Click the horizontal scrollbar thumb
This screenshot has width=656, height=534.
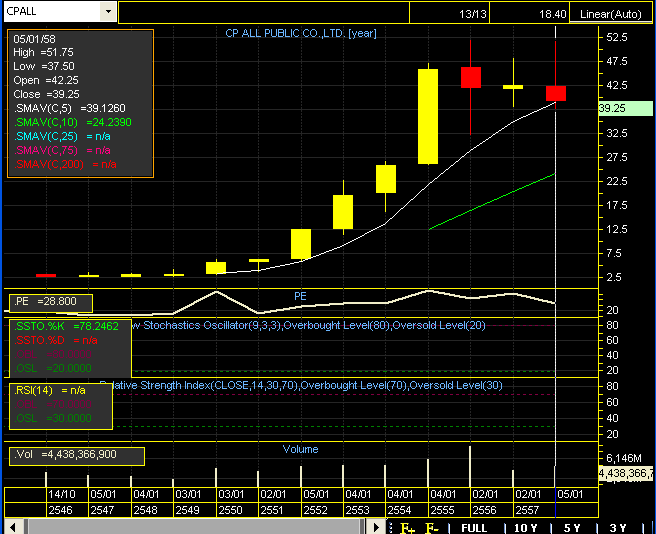[x=195, y=527]
